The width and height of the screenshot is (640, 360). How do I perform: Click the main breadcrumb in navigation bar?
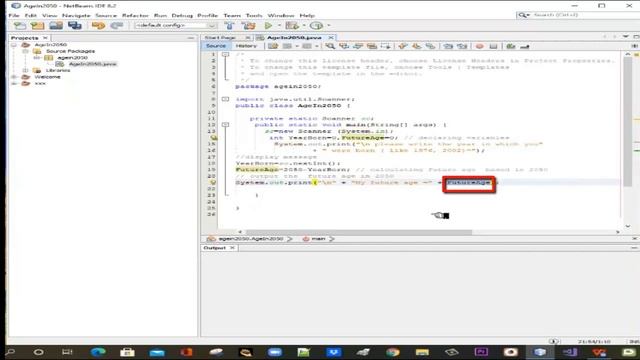[x=318, y=239]
